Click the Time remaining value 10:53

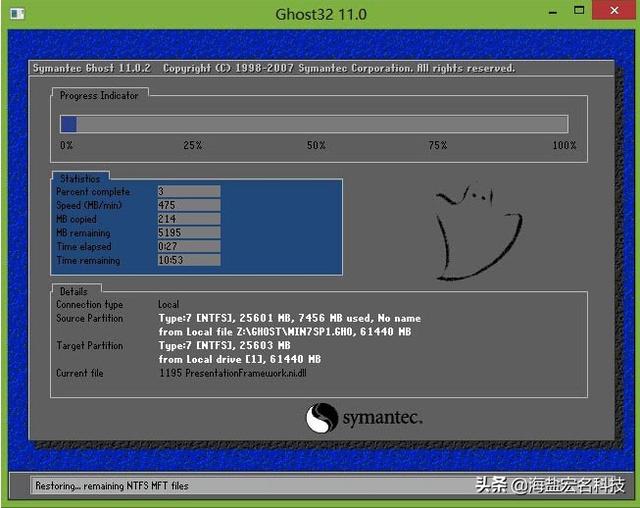coord(189,260)
